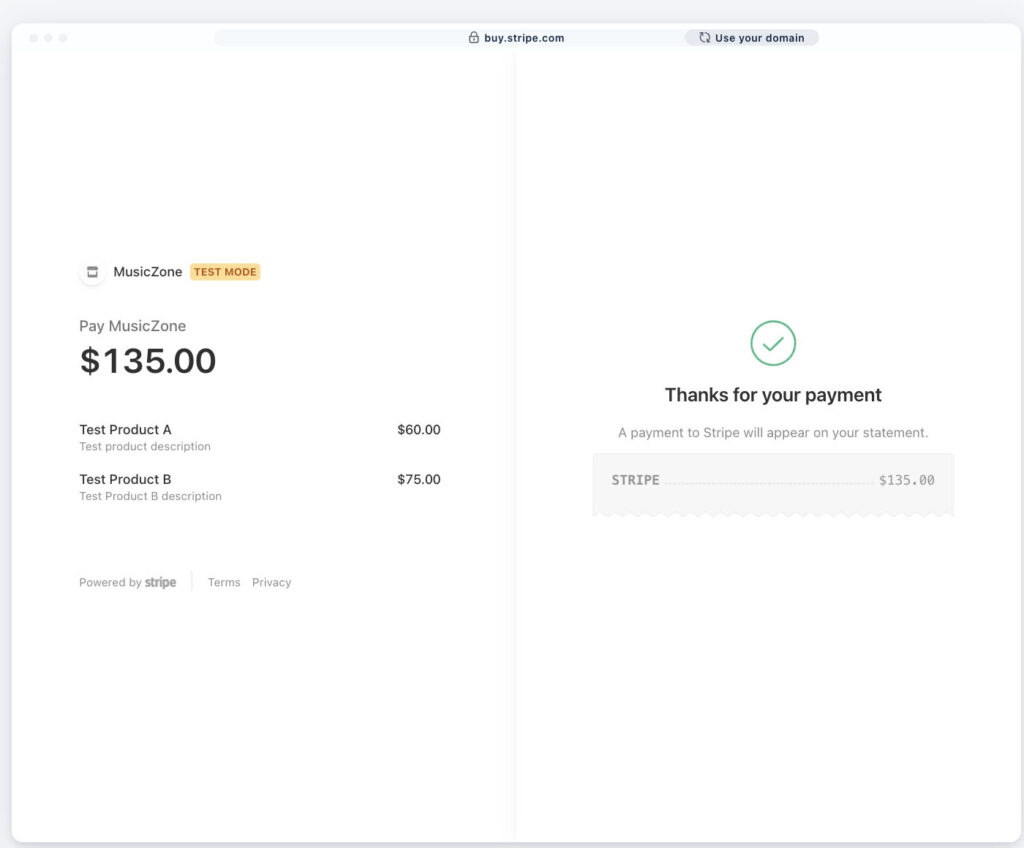This screenshot has height=848, width=1024.
Task: Click the $135.00 total amount
Action: [148, 361]
